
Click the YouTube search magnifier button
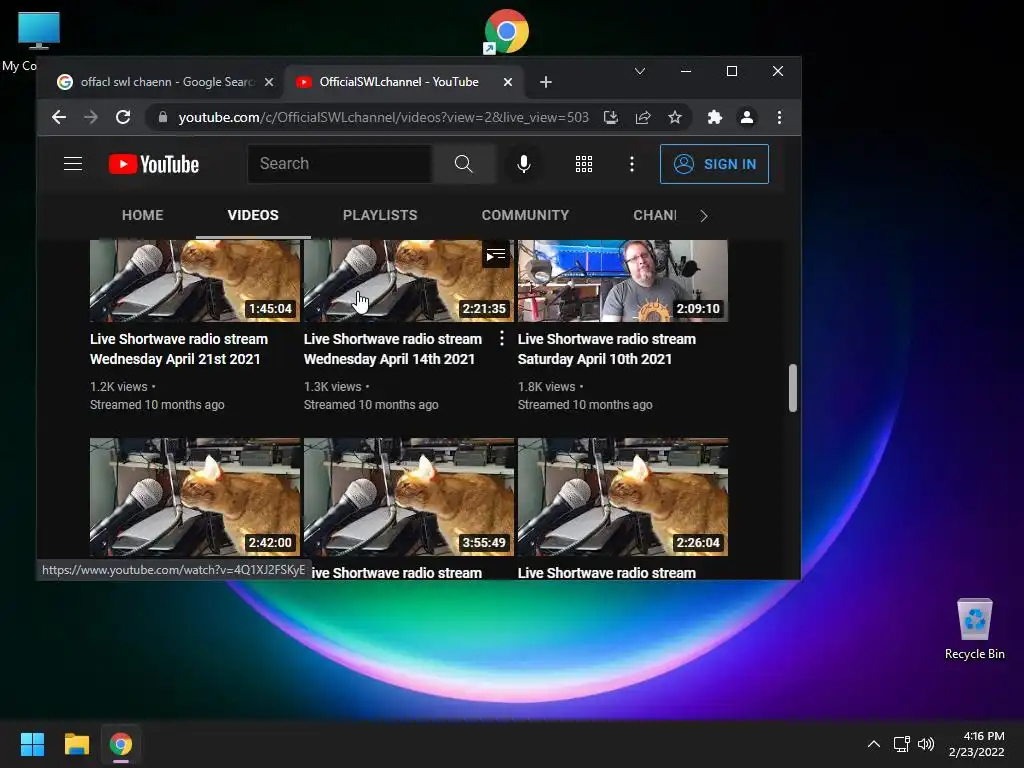coord(464,164)
